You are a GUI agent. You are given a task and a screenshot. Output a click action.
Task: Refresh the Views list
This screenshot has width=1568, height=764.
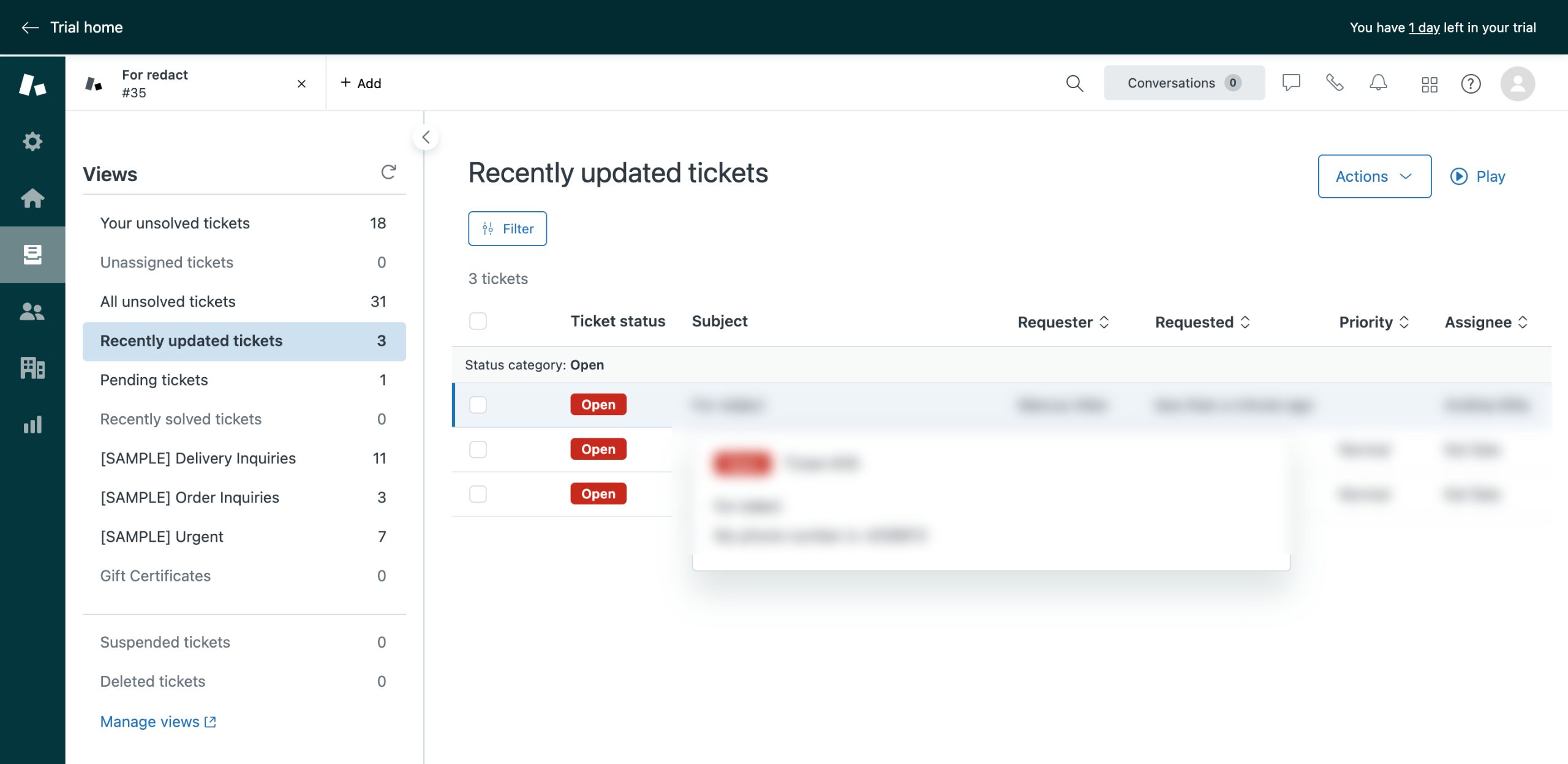point(388,172)
